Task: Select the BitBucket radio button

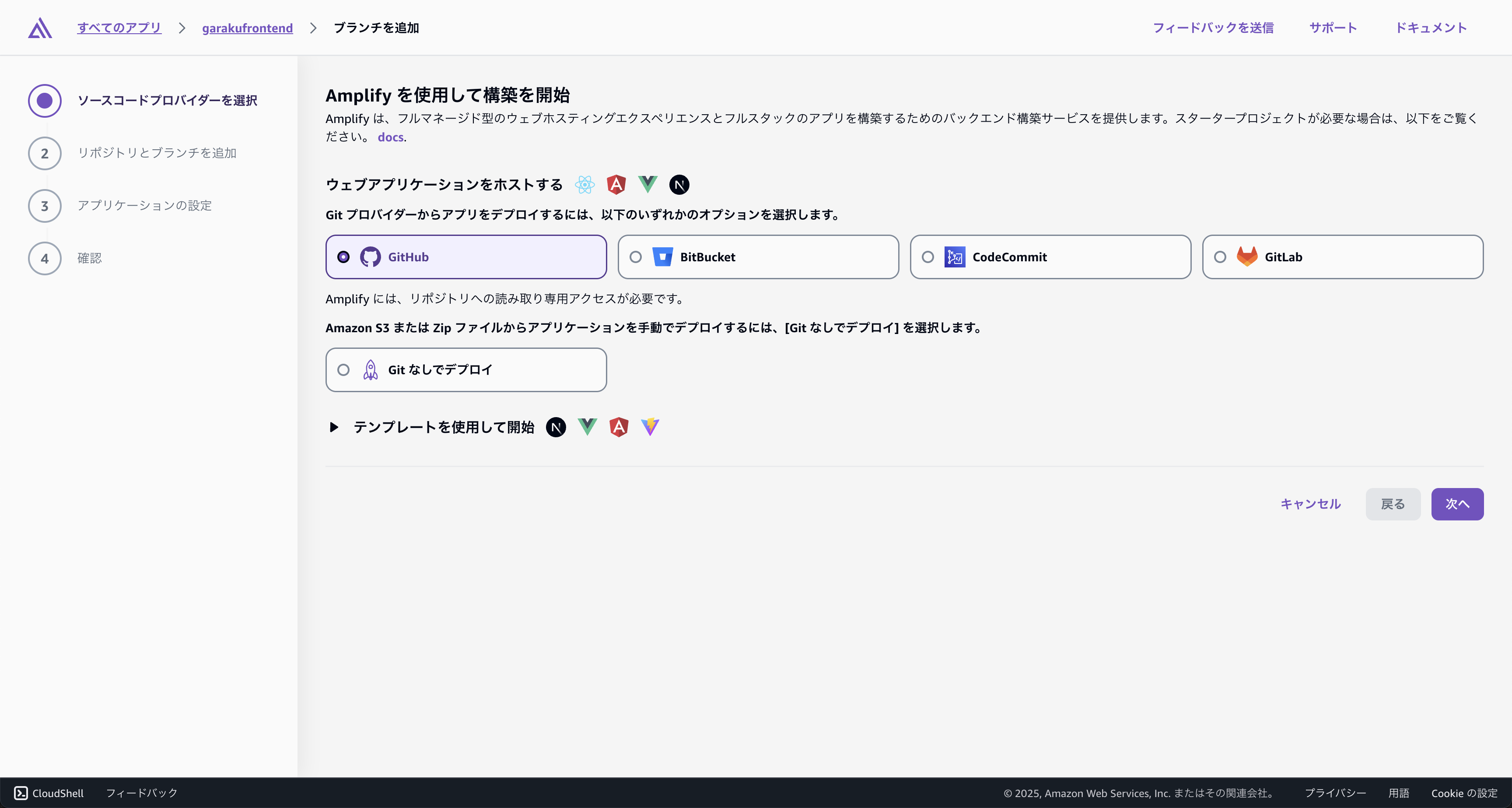Action: pos(635,256)
